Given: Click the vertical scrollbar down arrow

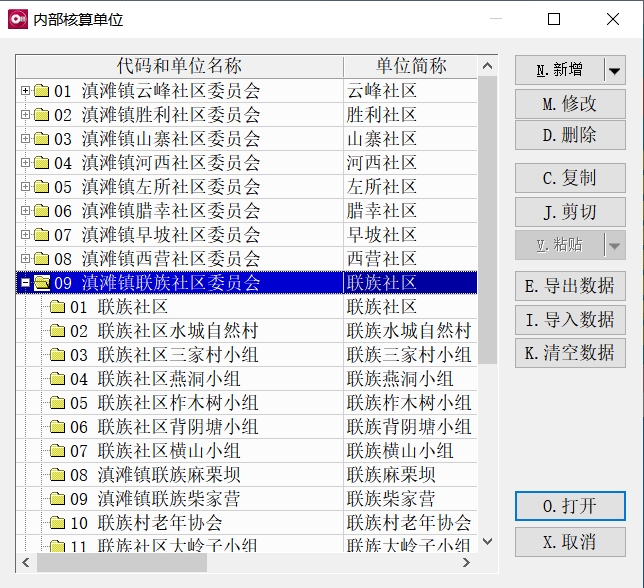Looking at the screenshot, I should pos(487,541).
